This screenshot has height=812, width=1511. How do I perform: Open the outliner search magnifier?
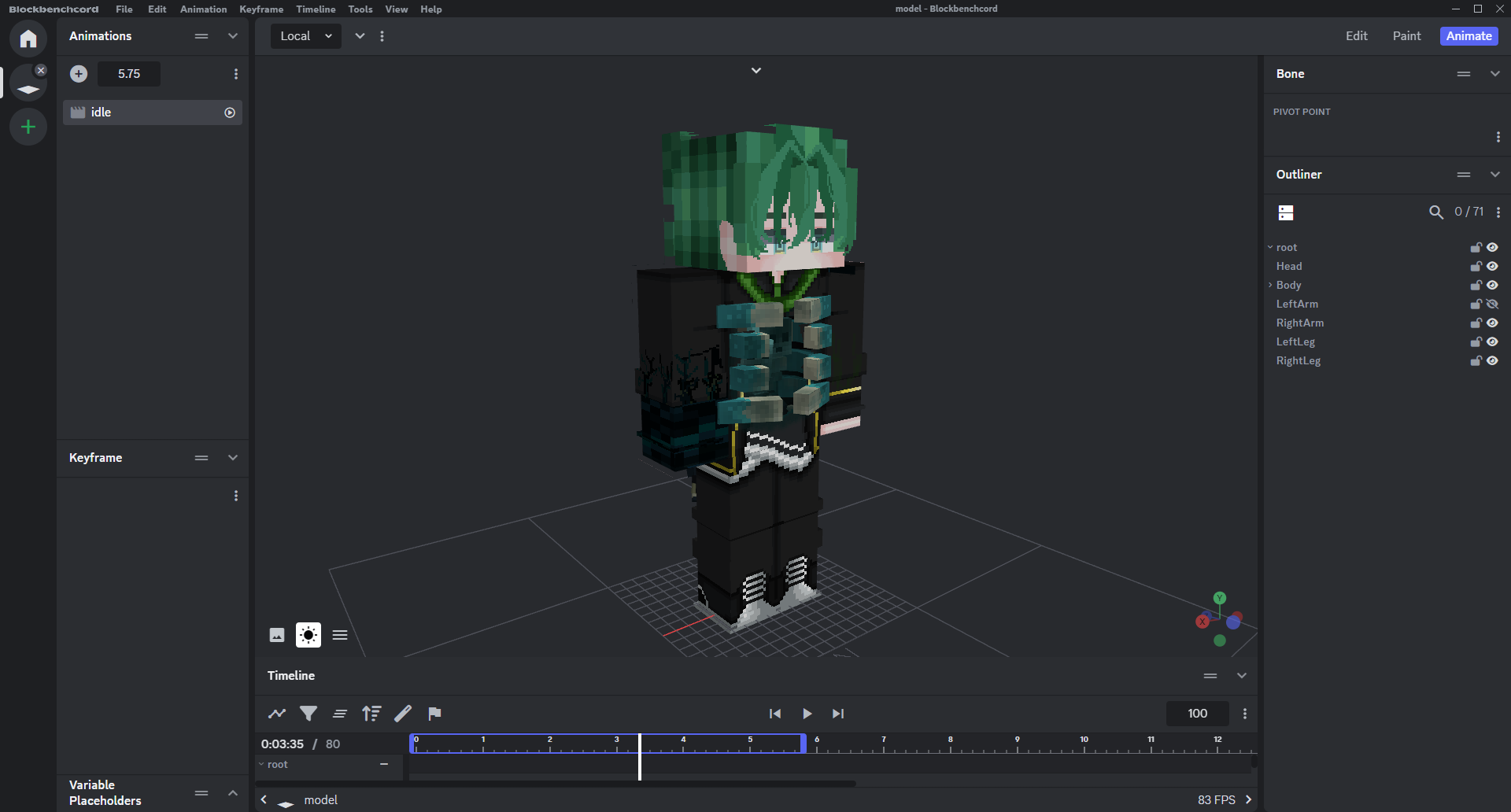1435,212
